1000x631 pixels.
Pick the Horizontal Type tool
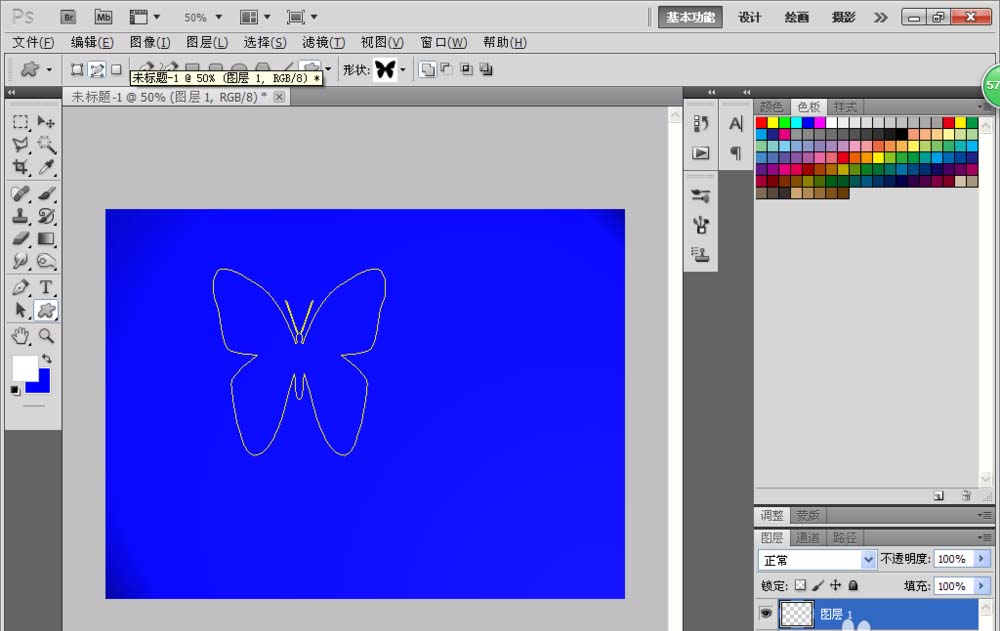tap(46, 288)
